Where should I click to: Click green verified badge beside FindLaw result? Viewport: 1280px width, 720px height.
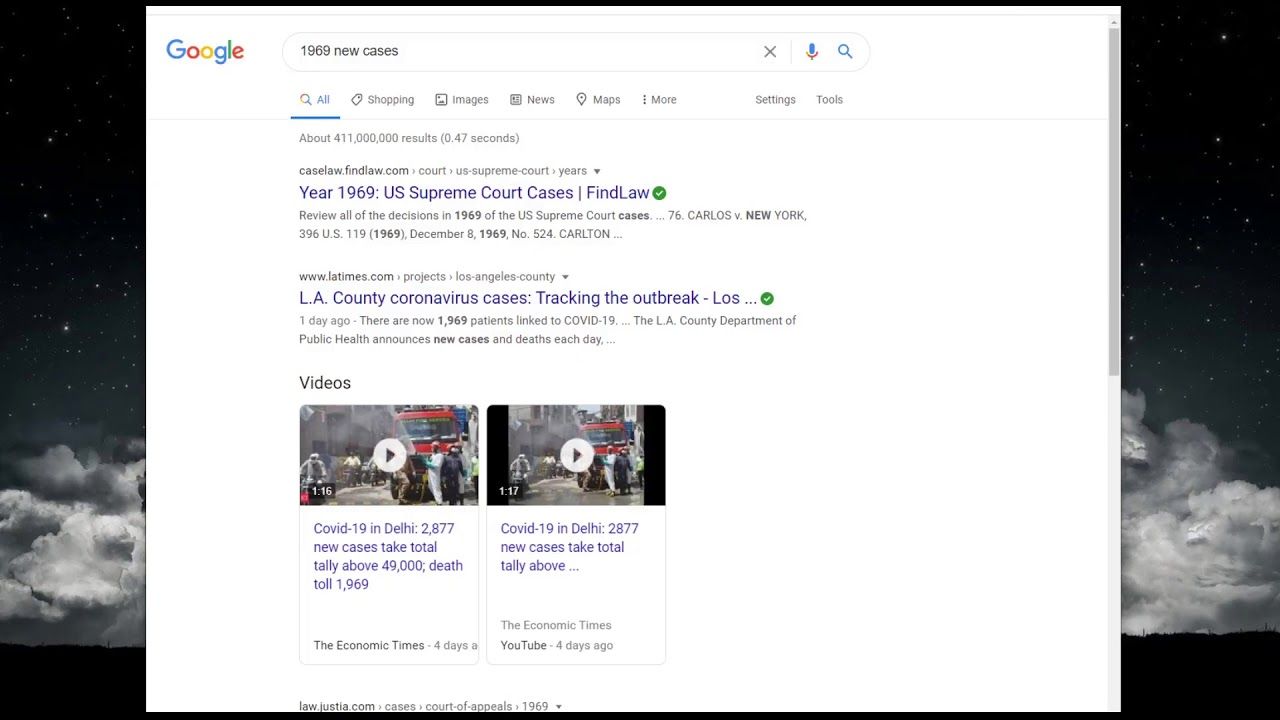(x=659, y=193)
